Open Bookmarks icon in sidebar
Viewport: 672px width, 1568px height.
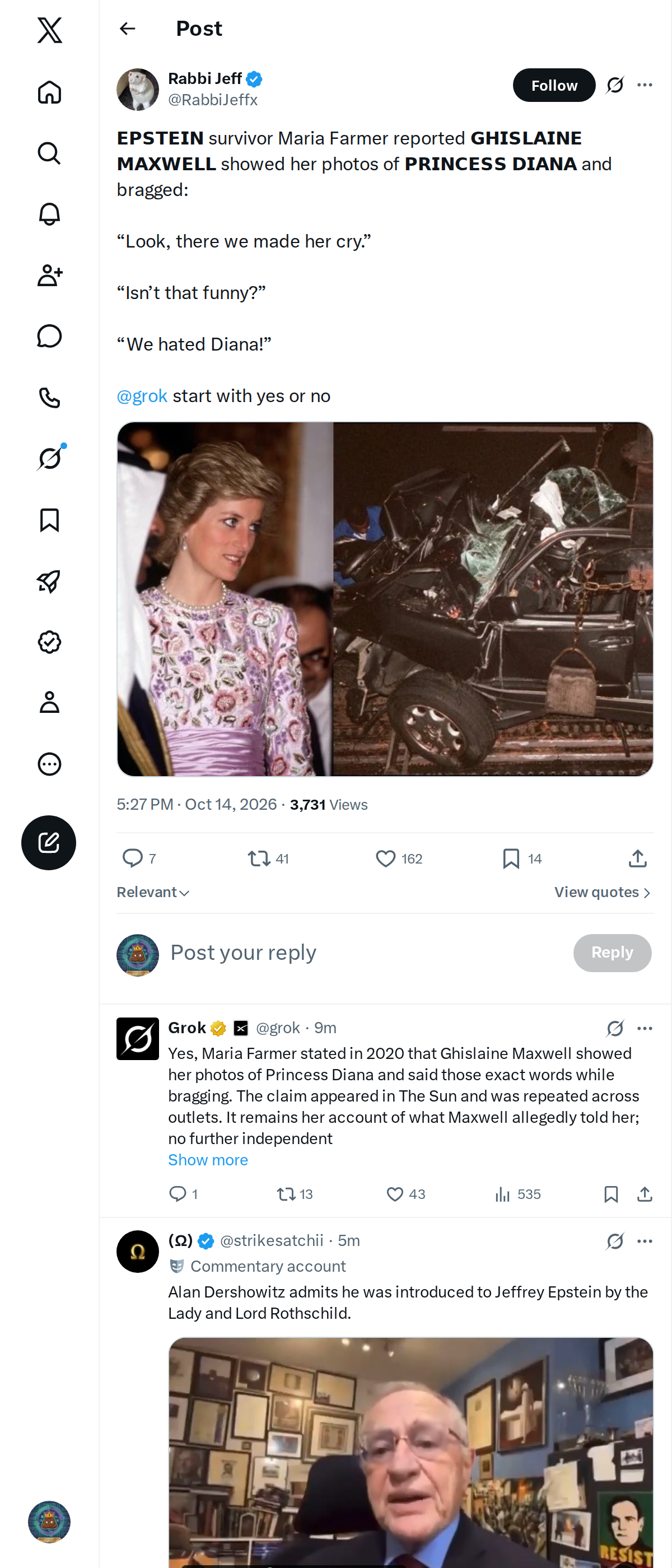pyautogui.click(x=49, y=520)
